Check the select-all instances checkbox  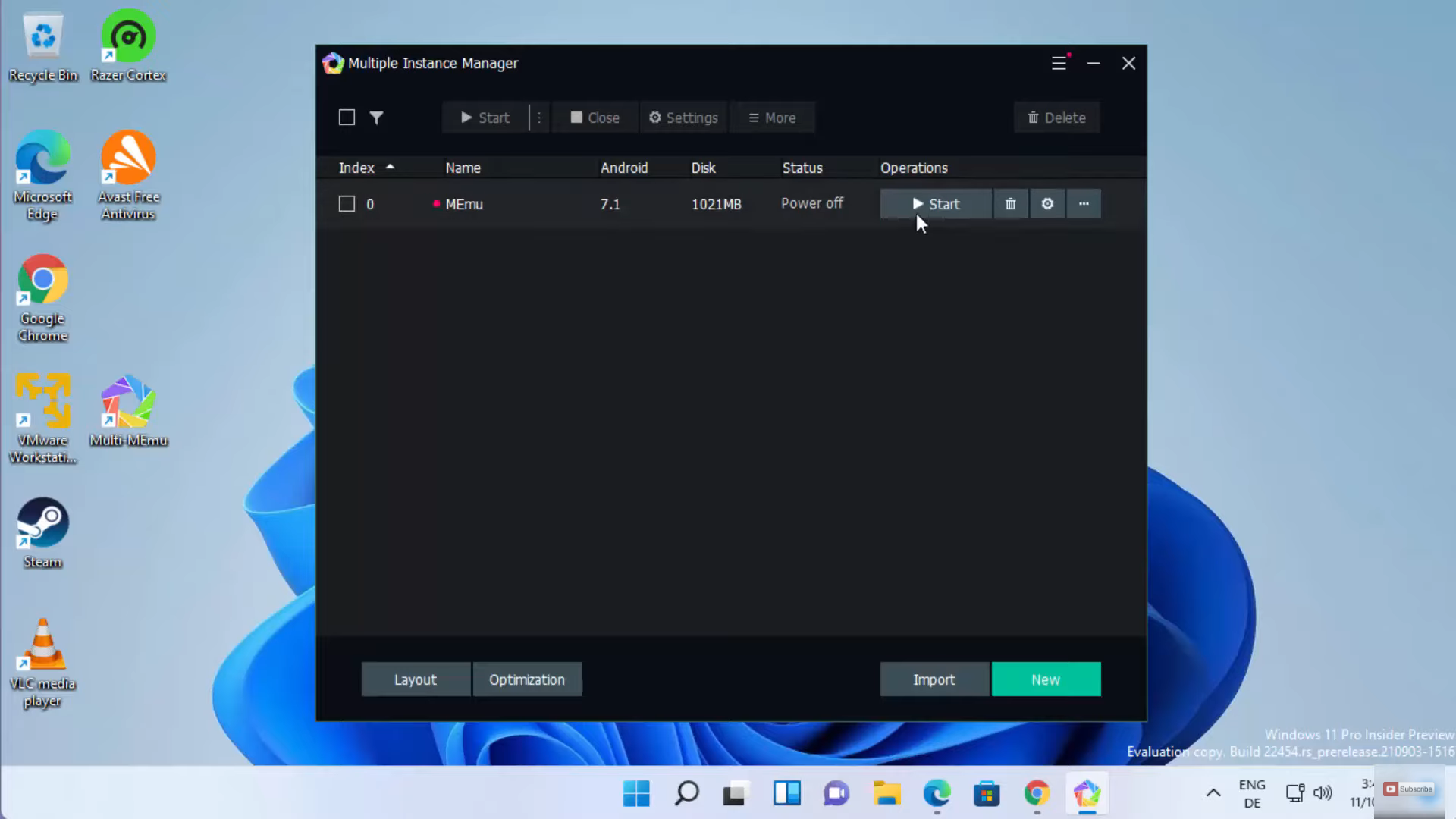(x=347, y=118)
